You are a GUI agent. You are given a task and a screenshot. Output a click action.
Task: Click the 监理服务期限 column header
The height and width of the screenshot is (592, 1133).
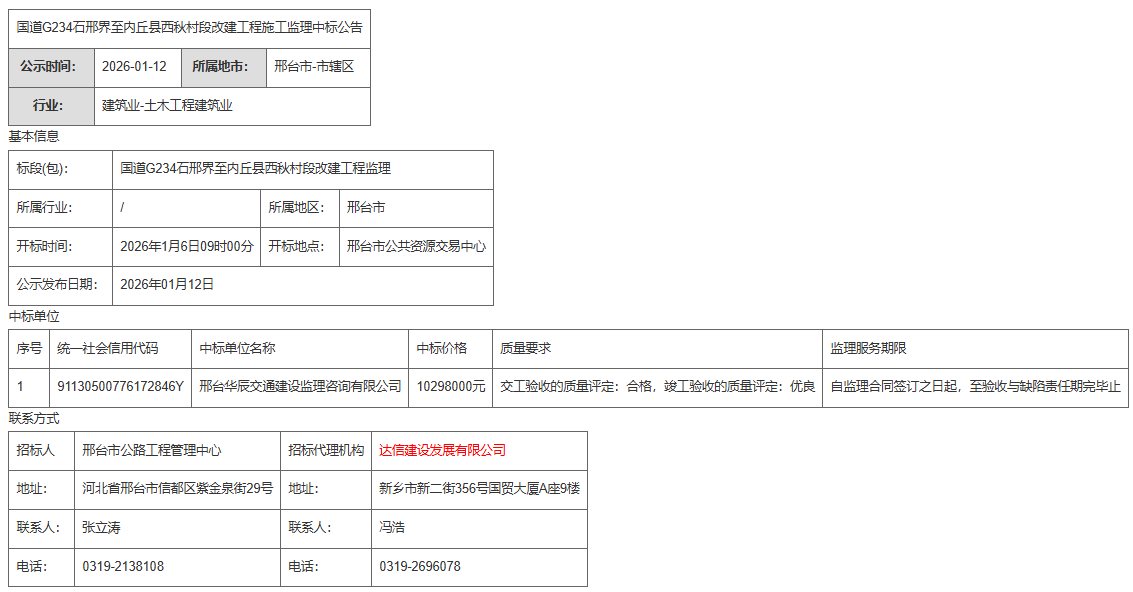(868, 348)
